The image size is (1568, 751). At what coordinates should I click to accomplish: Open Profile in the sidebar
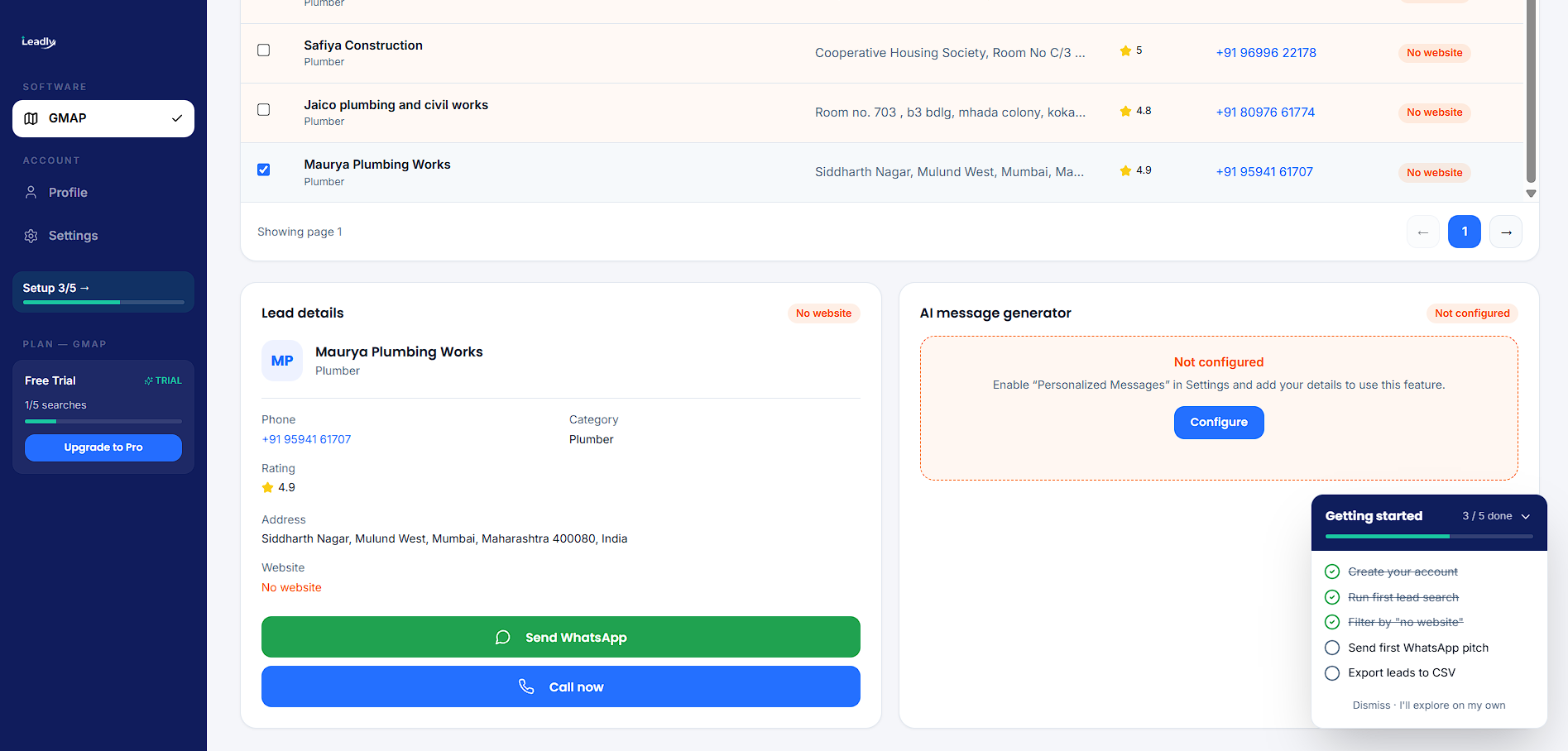point(103,192)
